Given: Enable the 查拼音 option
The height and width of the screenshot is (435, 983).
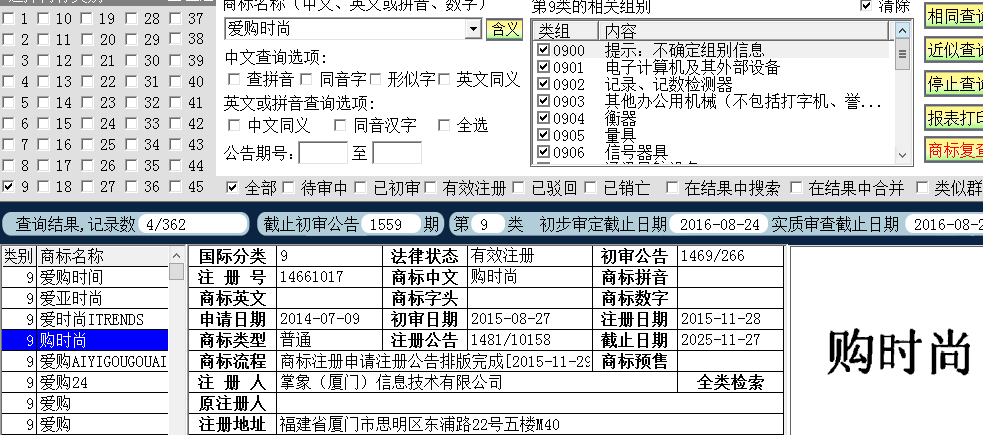Looking at the screenshot, I should [x=234, y=79].
